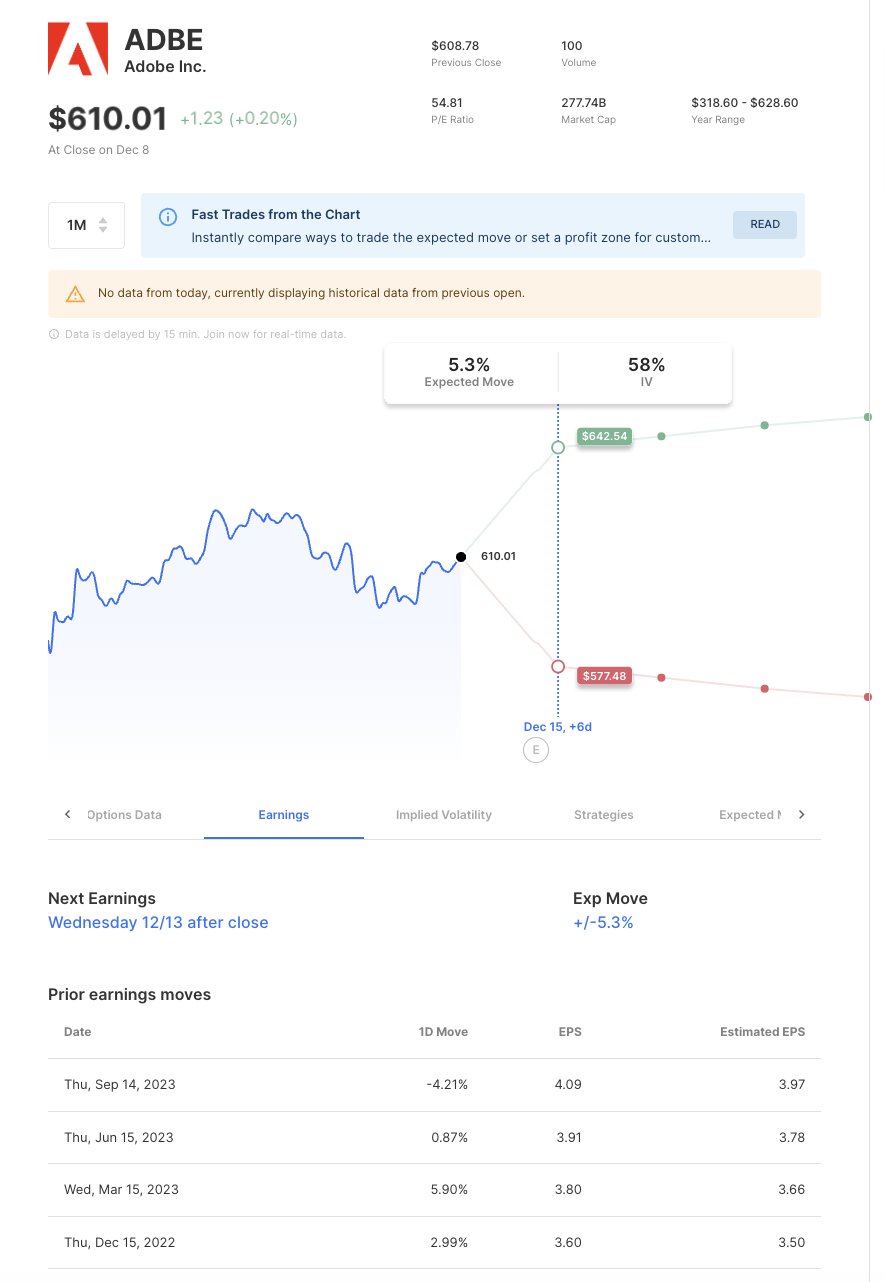This screenshot has height=1282, width=886.
Task: Select the Earnings tab
Action: tap(284, 815)
